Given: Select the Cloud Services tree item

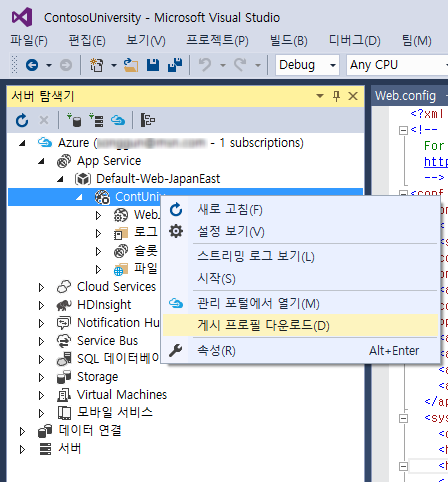Looking at the screenshot, I should pos(116,287).
